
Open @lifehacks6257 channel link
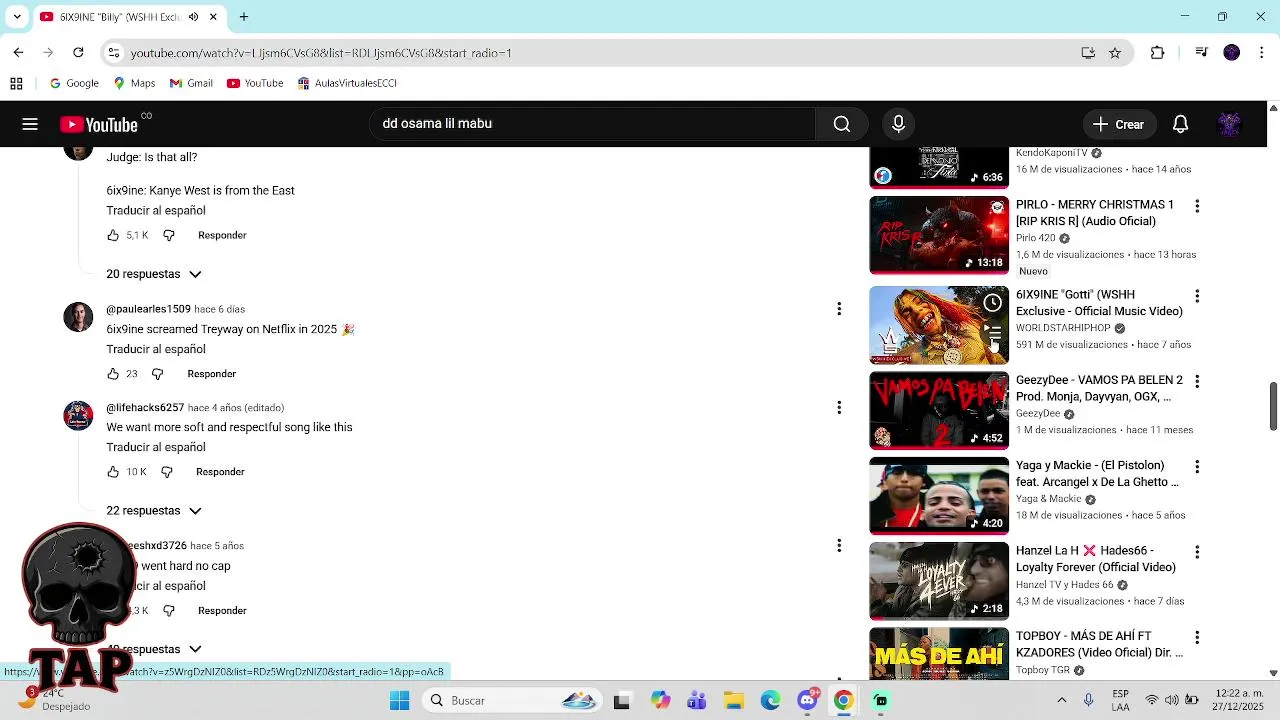pos(145,408)
